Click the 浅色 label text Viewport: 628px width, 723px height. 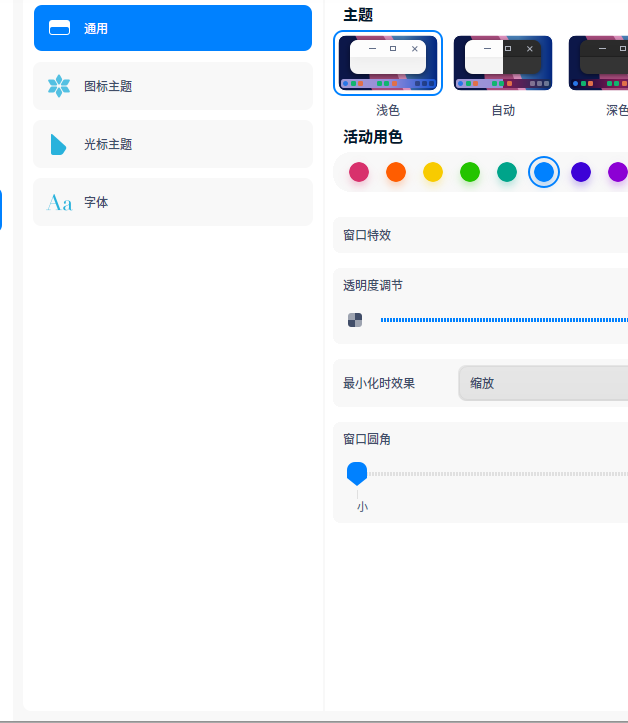tap(388, 110)
